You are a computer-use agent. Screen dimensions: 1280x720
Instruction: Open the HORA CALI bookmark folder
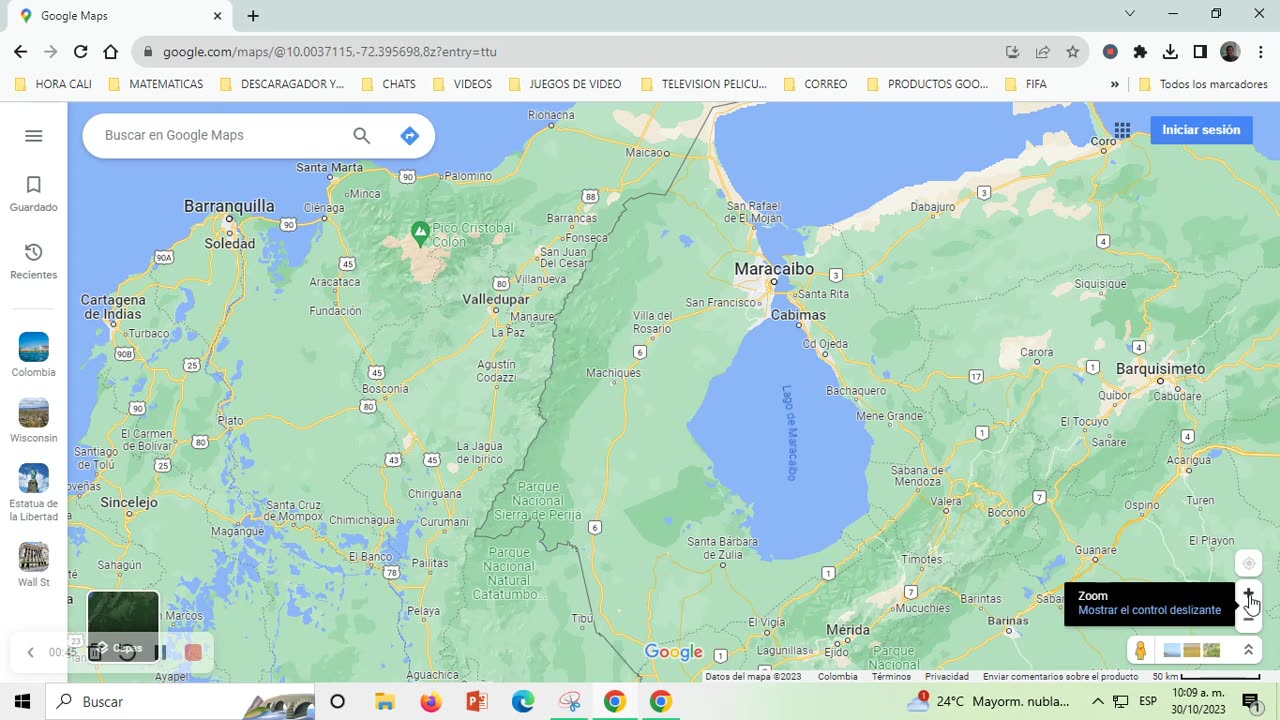(x=53, y=84)
